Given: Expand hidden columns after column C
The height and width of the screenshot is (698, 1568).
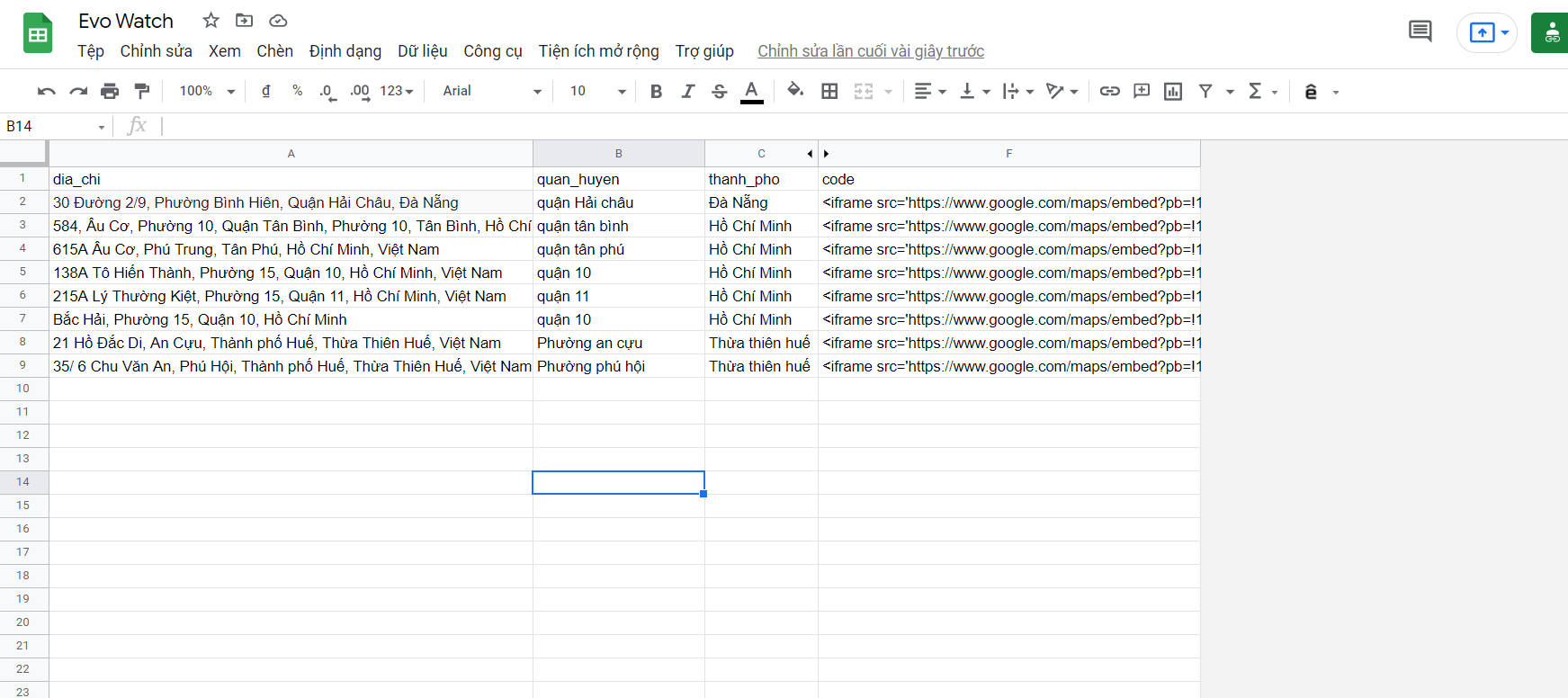Looking at the screenshot, I should tap(826, 154).
